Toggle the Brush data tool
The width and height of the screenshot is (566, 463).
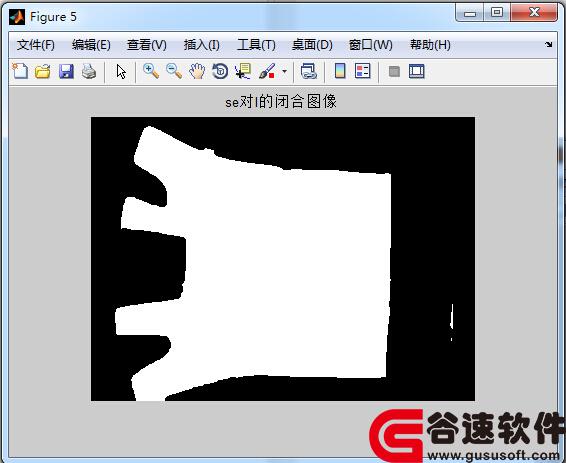(267, 71)
